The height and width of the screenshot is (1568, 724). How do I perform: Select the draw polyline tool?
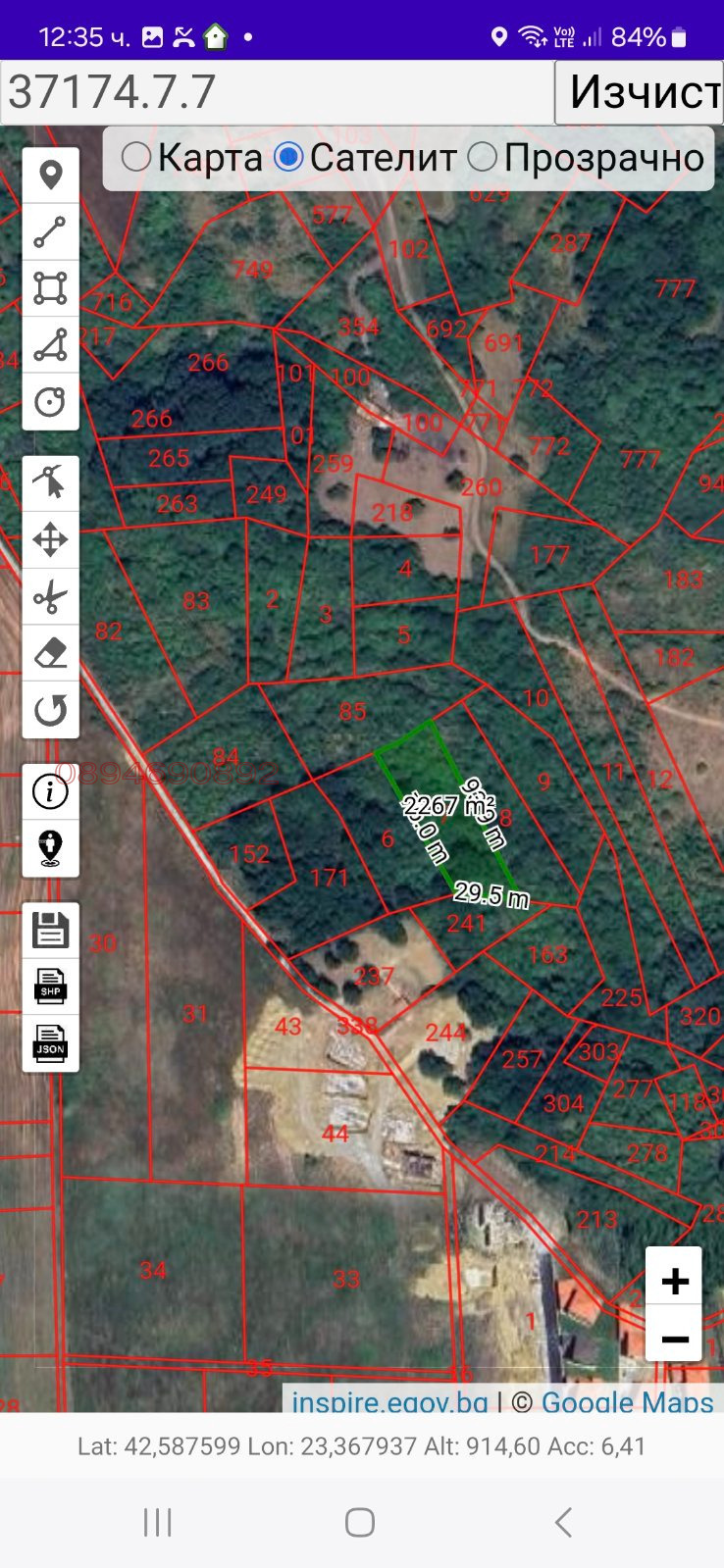[x=50, y=232]
